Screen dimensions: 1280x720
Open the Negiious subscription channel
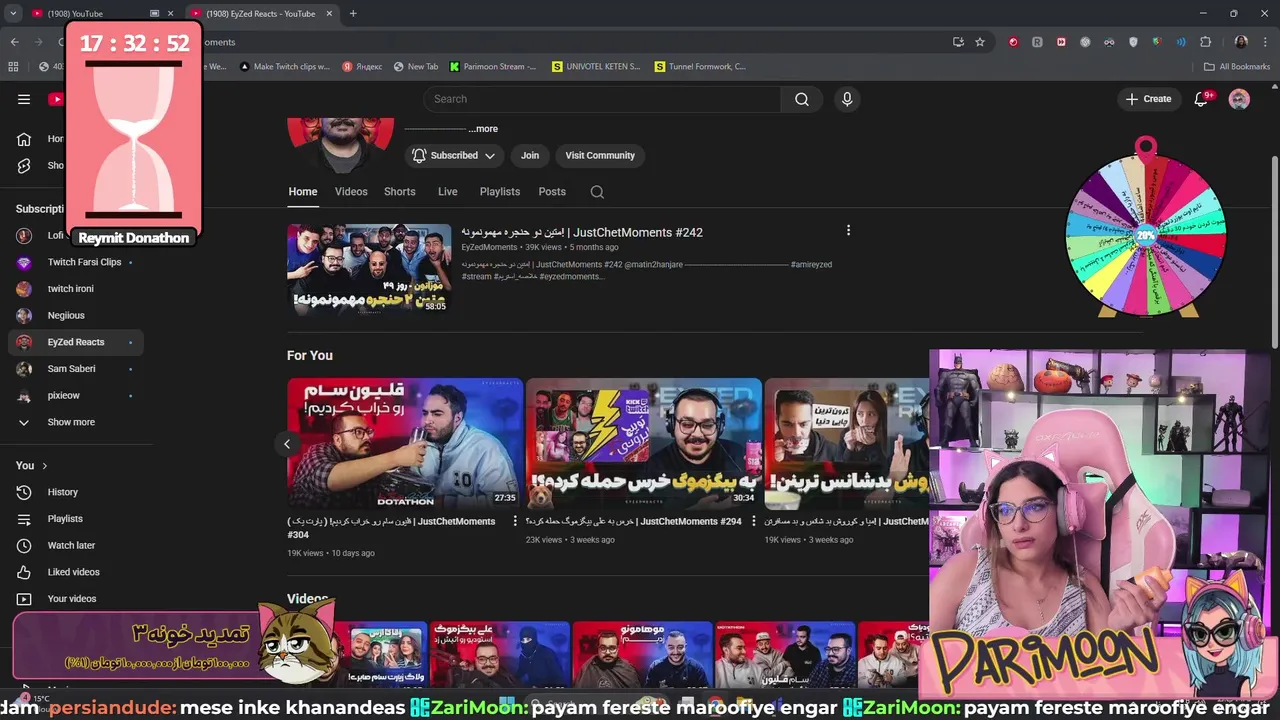76,315
